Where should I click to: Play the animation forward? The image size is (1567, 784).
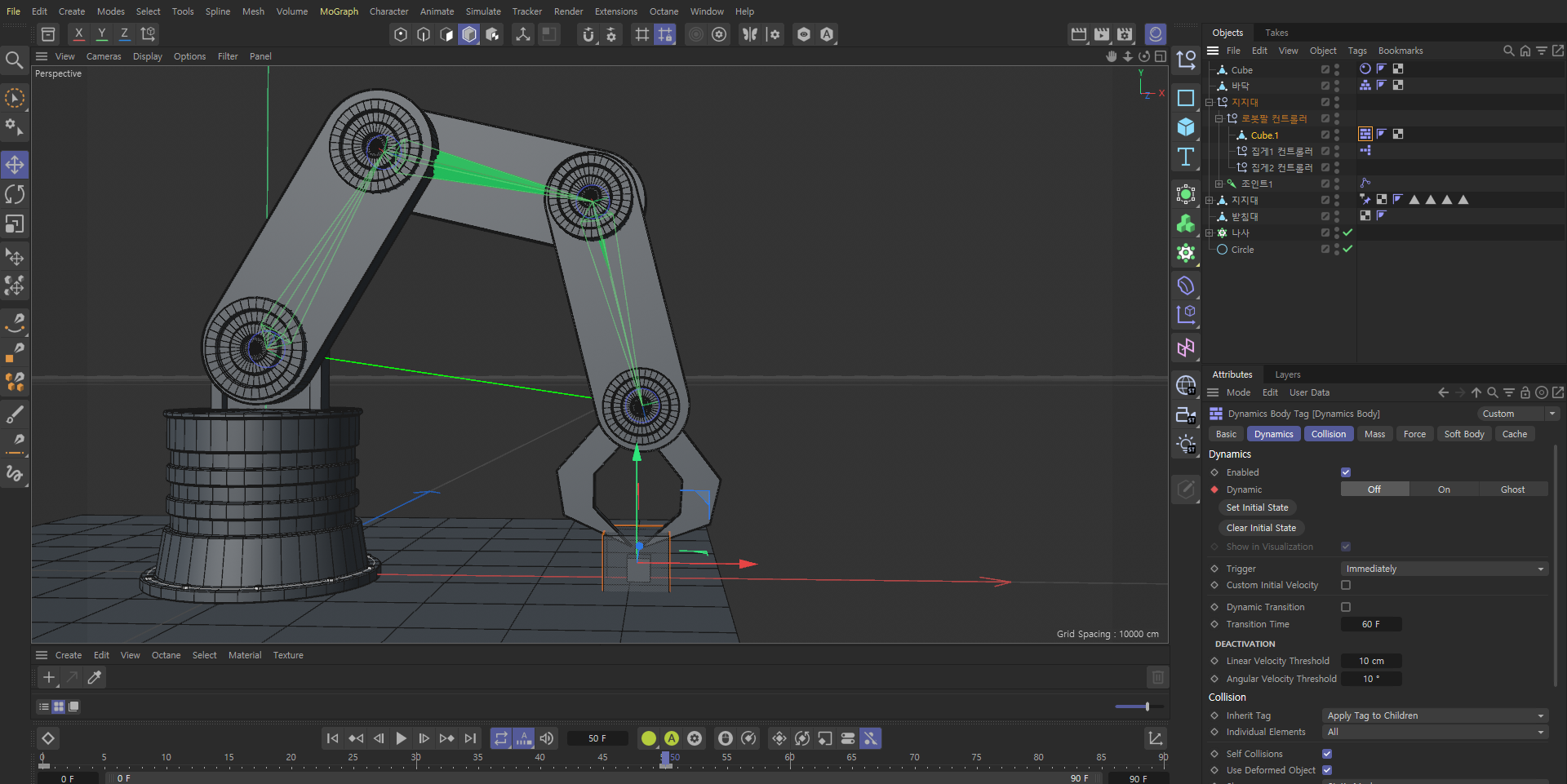pos(401,738)
